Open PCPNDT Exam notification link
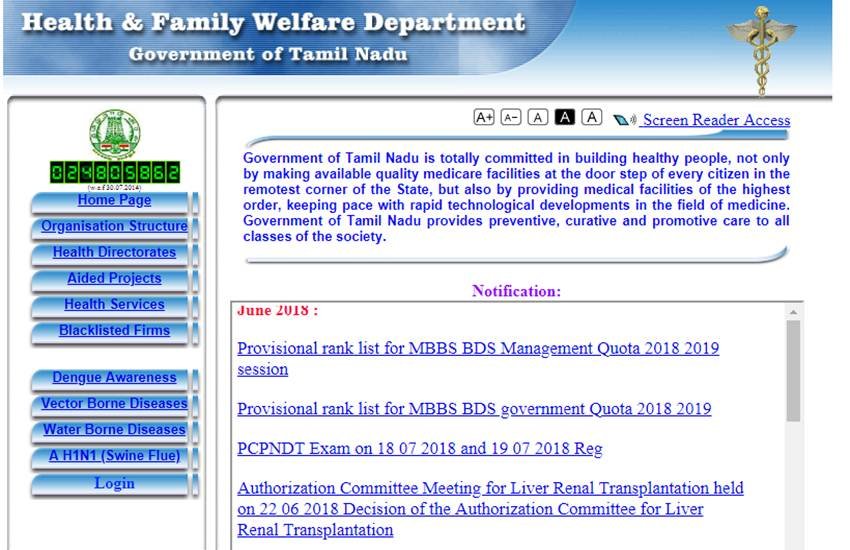850x550 pixels. point(419,449)
